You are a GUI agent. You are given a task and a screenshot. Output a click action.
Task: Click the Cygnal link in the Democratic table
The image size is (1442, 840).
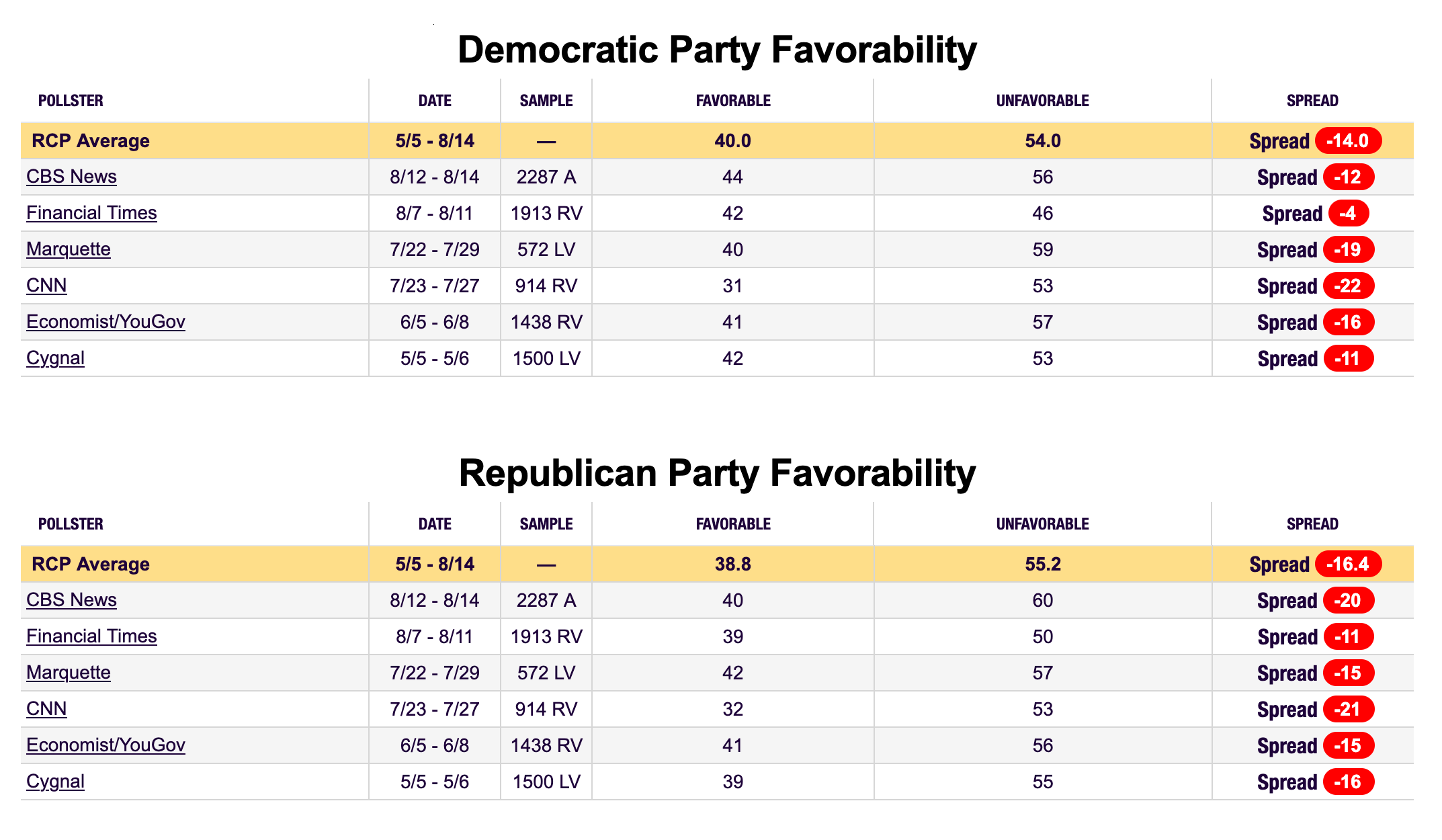55,358
